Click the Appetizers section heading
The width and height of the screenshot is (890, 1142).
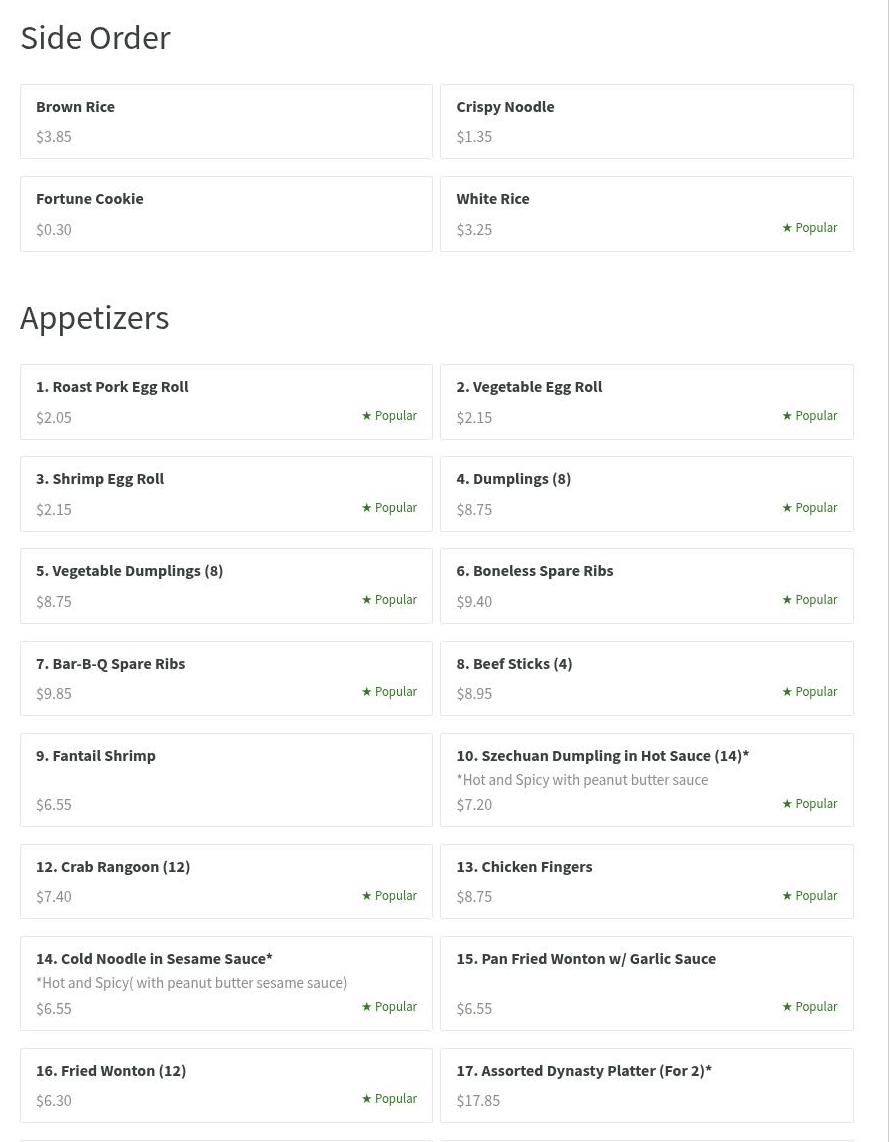tap(95, 318)
